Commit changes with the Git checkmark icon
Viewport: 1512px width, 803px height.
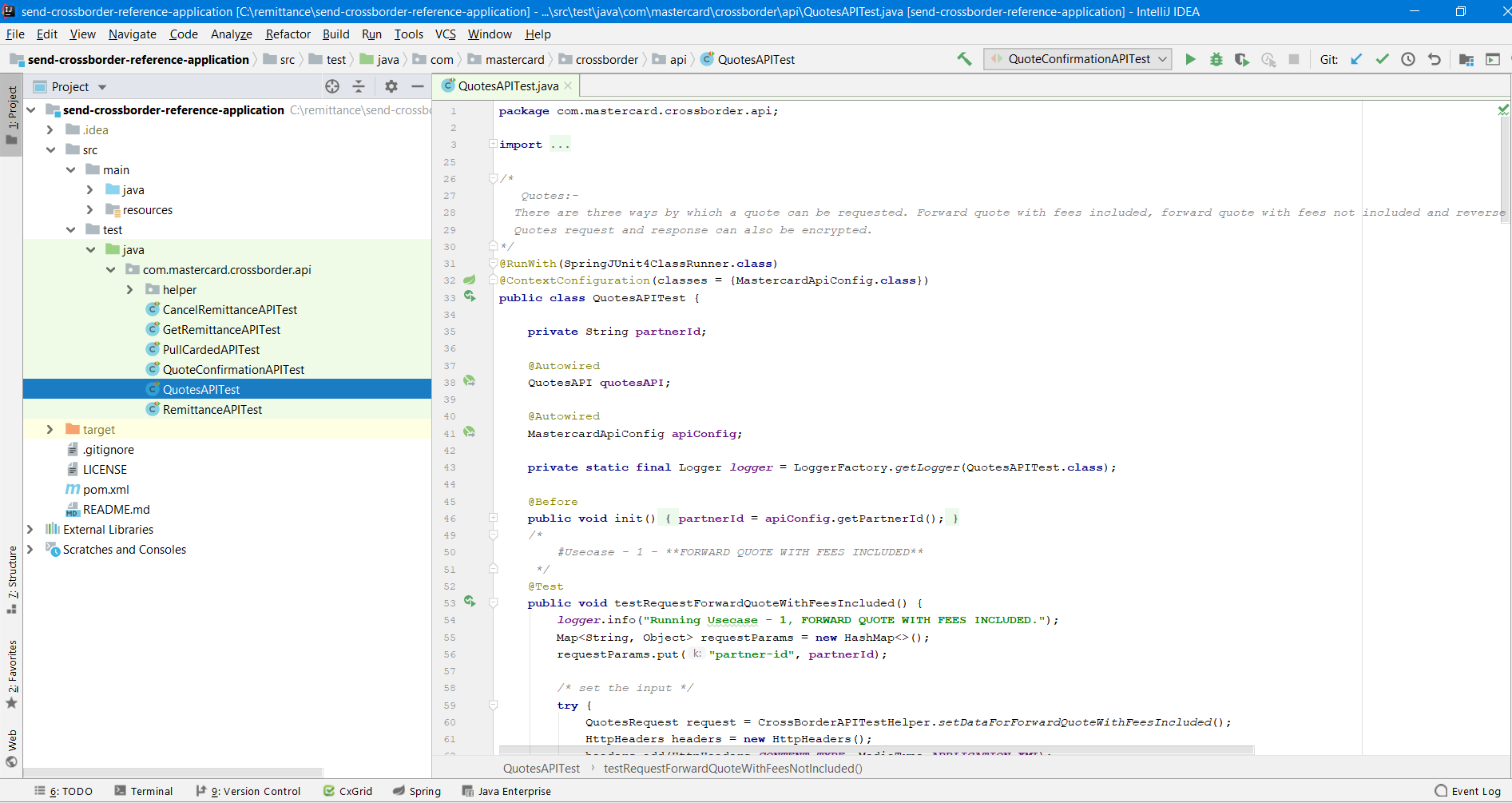point(1382,59)
